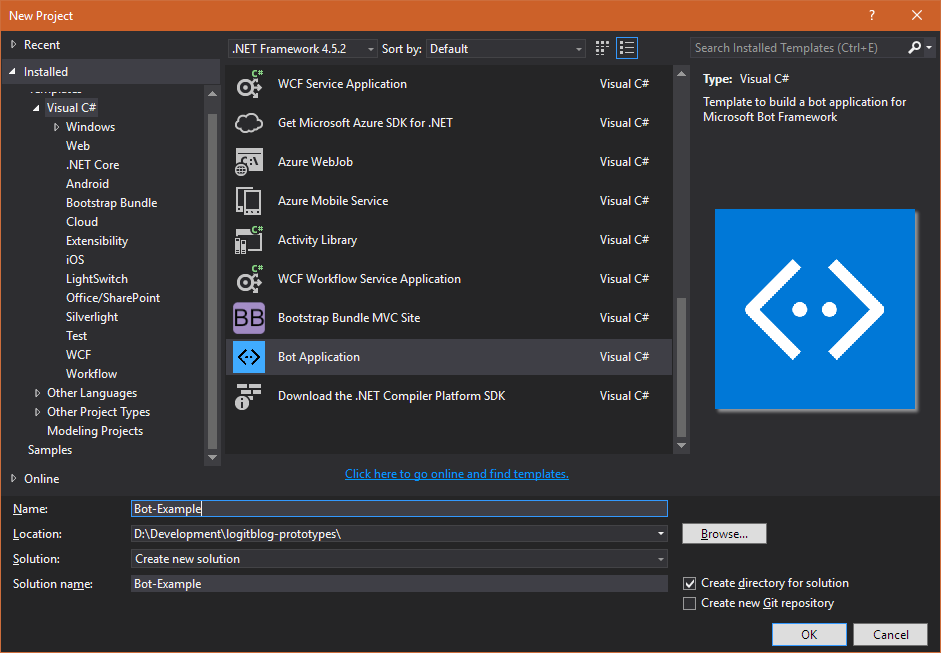Click the Bot Application template icon
This screenshot has width=941, height=653.
tap(248, 357)
